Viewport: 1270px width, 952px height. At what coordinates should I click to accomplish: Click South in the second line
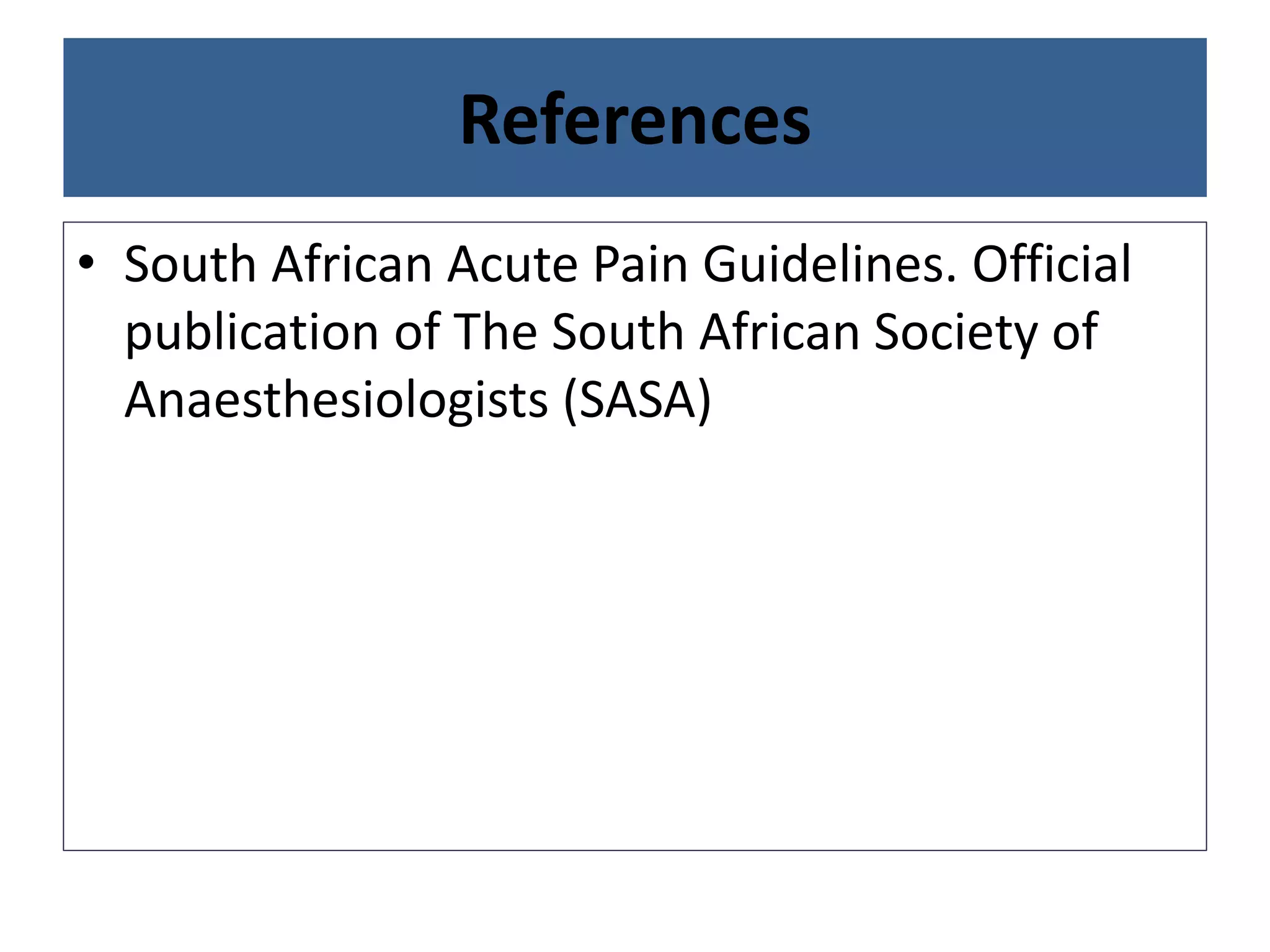pos(618,332)
